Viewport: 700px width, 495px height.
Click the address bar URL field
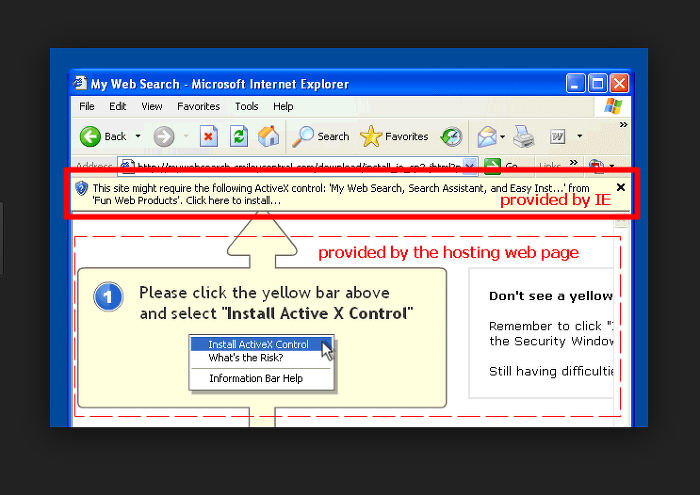[298, 165]
